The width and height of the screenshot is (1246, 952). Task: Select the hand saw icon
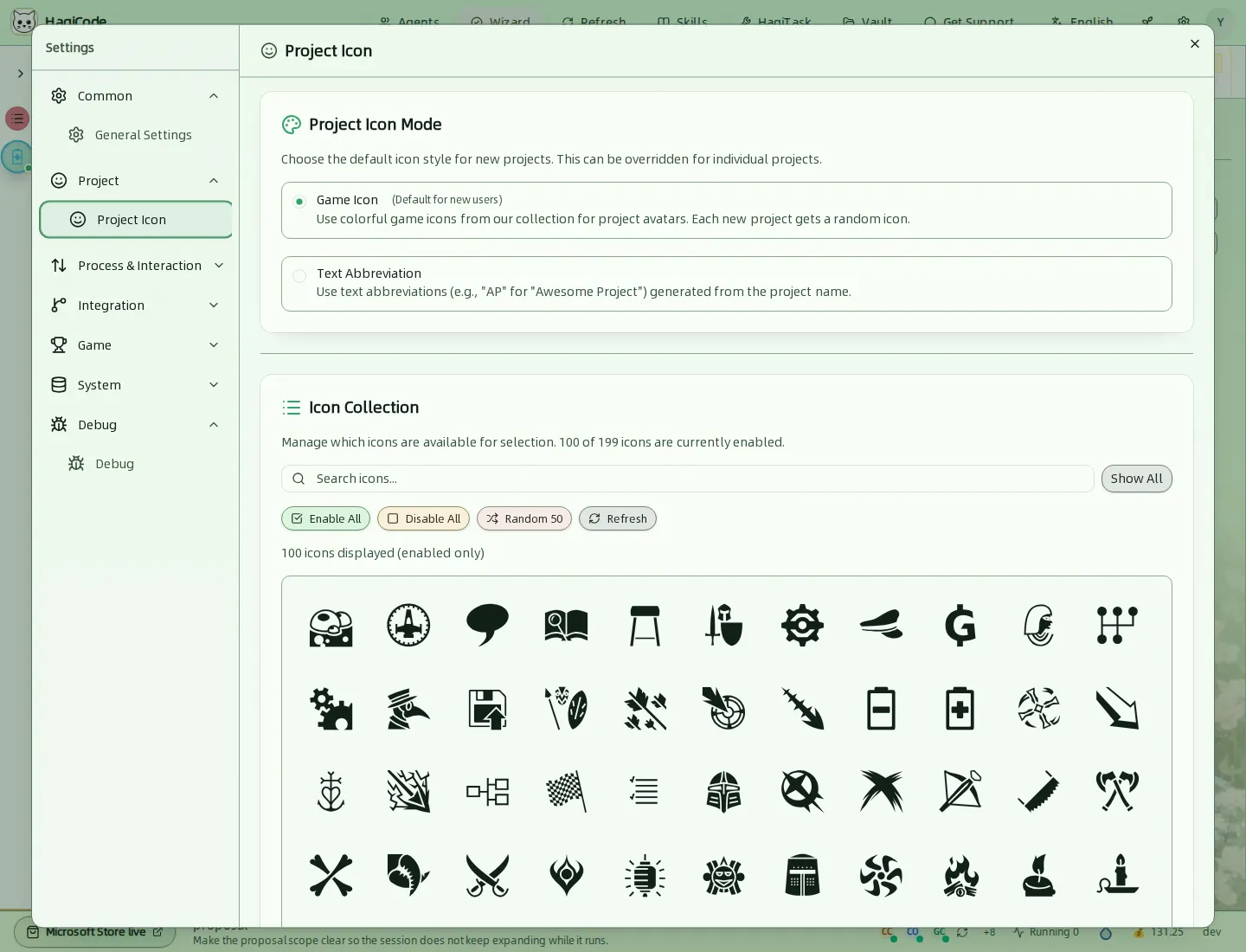[1038, 791]
